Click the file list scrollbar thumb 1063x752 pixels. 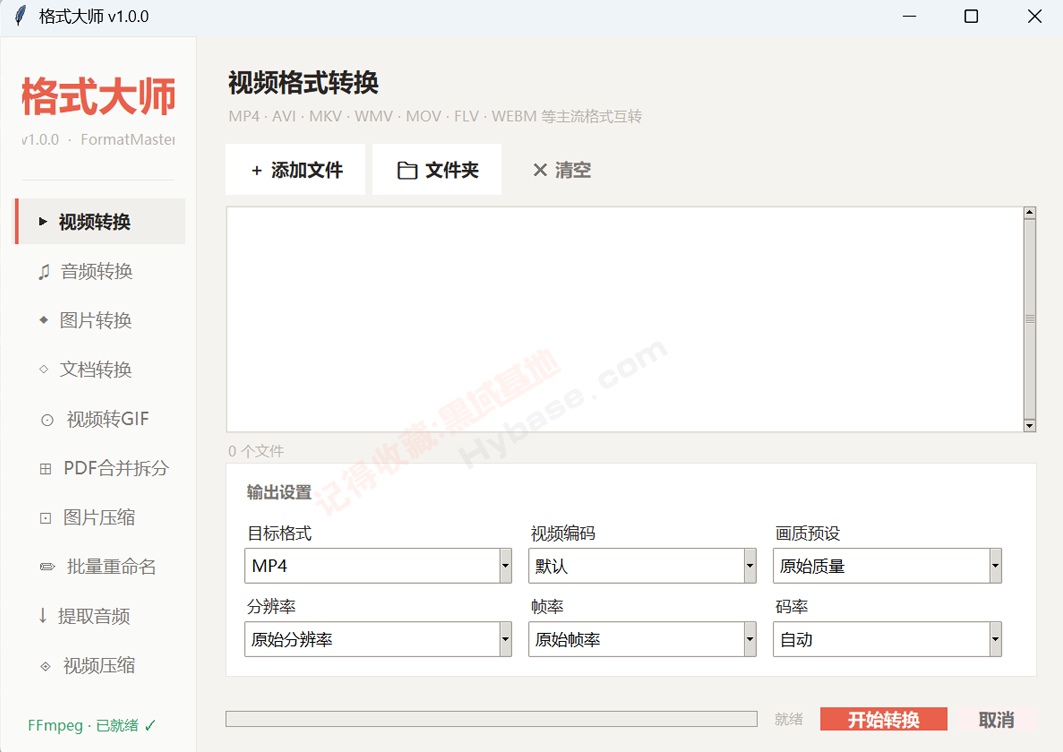[1030, 319]
